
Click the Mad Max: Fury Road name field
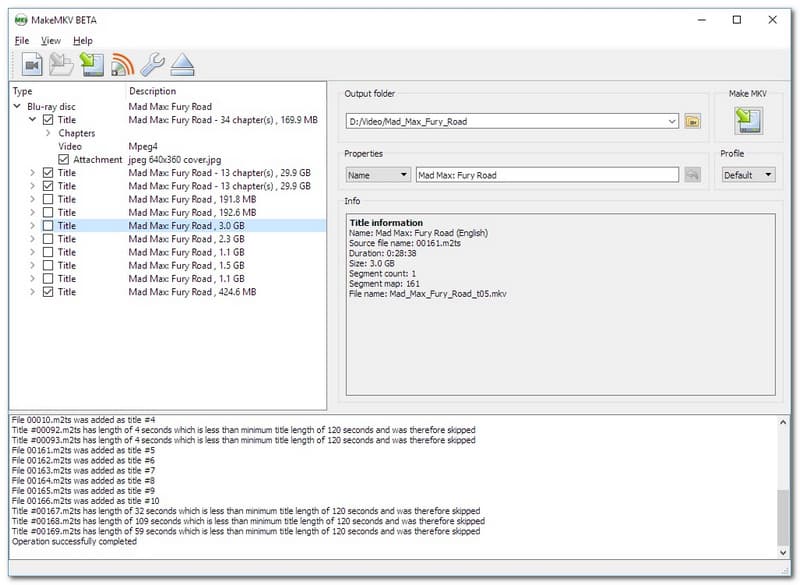[x=546, y=175]
